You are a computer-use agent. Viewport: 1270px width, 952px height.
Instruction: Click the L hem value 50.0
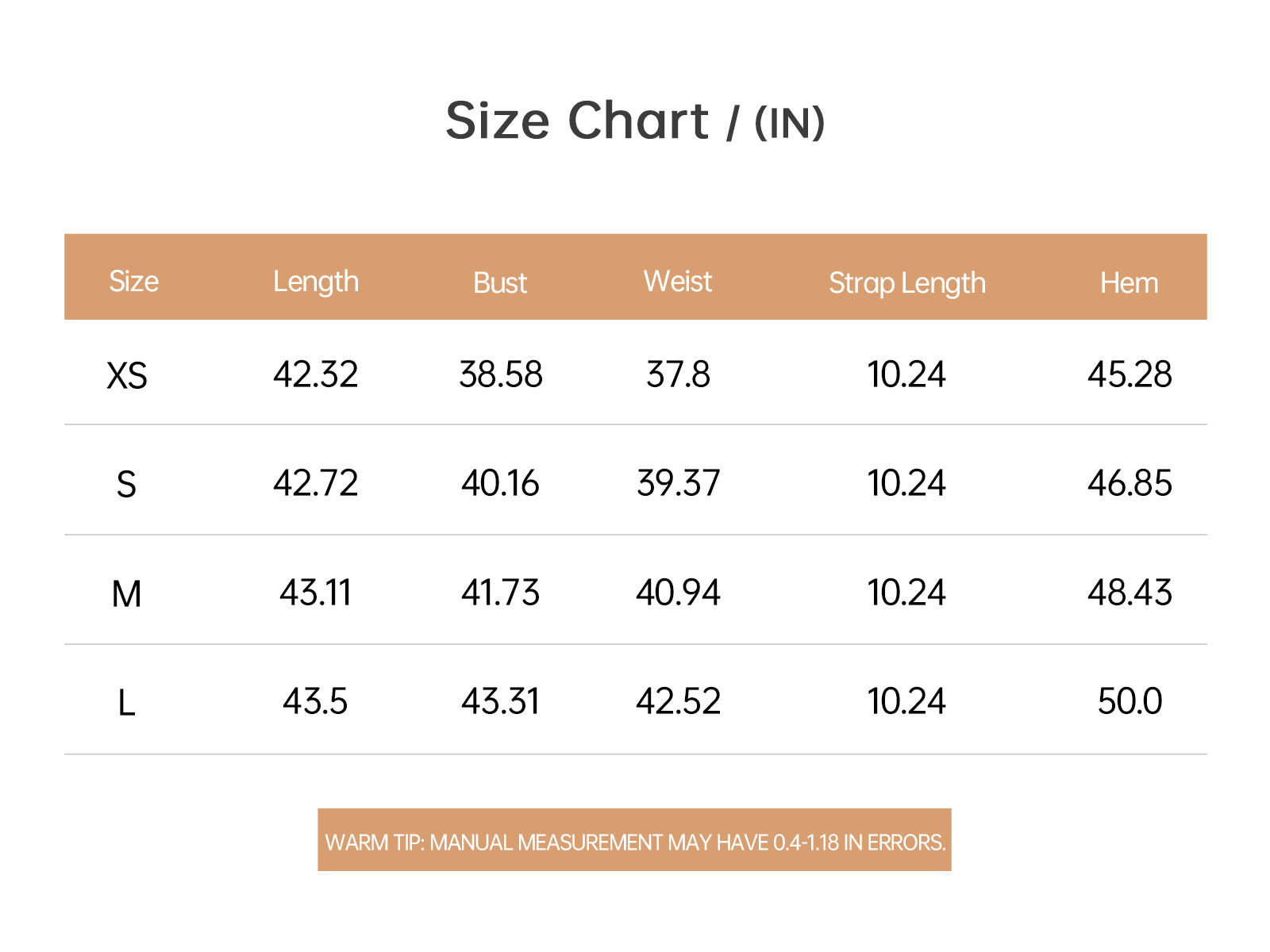coord(1130,701)
